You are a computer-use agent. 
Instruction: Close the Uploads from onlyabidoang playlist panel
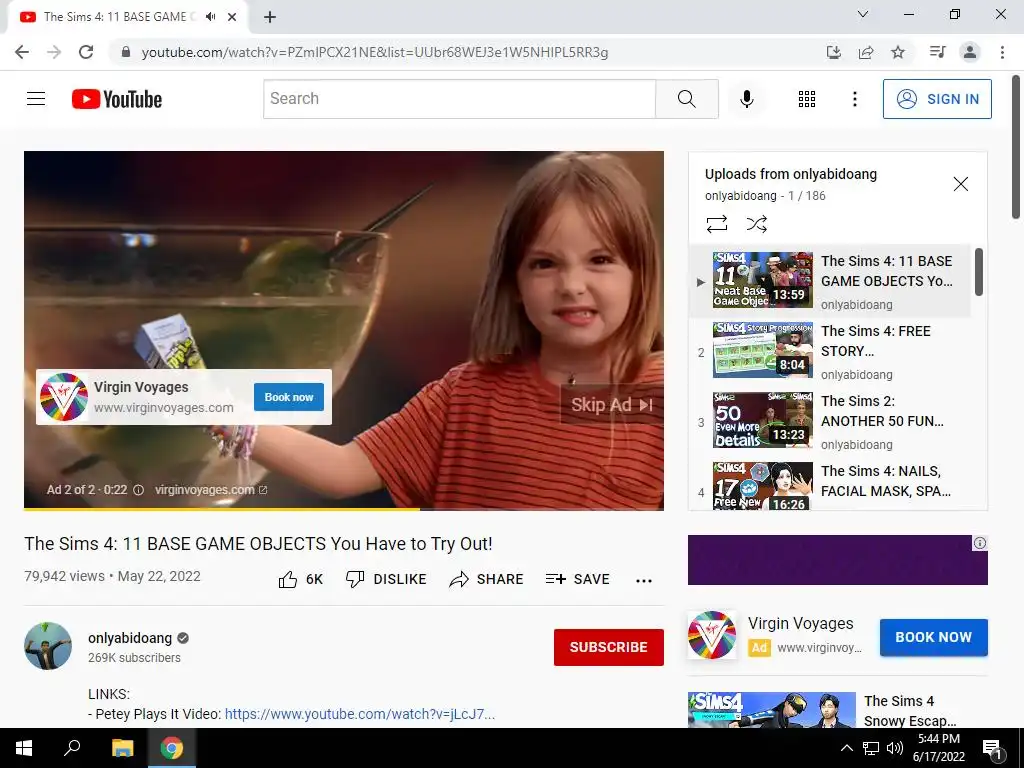tap(961, 184)
